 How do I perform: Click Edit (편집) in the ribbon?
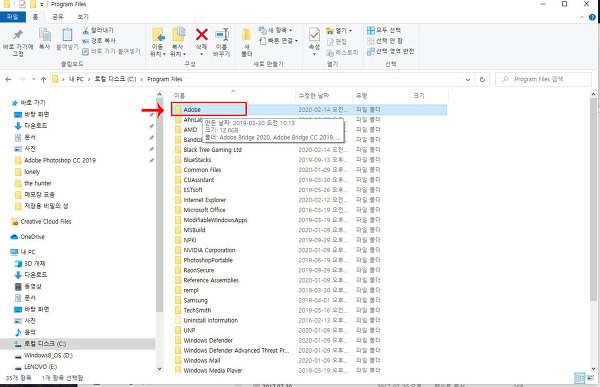[337, 41]
